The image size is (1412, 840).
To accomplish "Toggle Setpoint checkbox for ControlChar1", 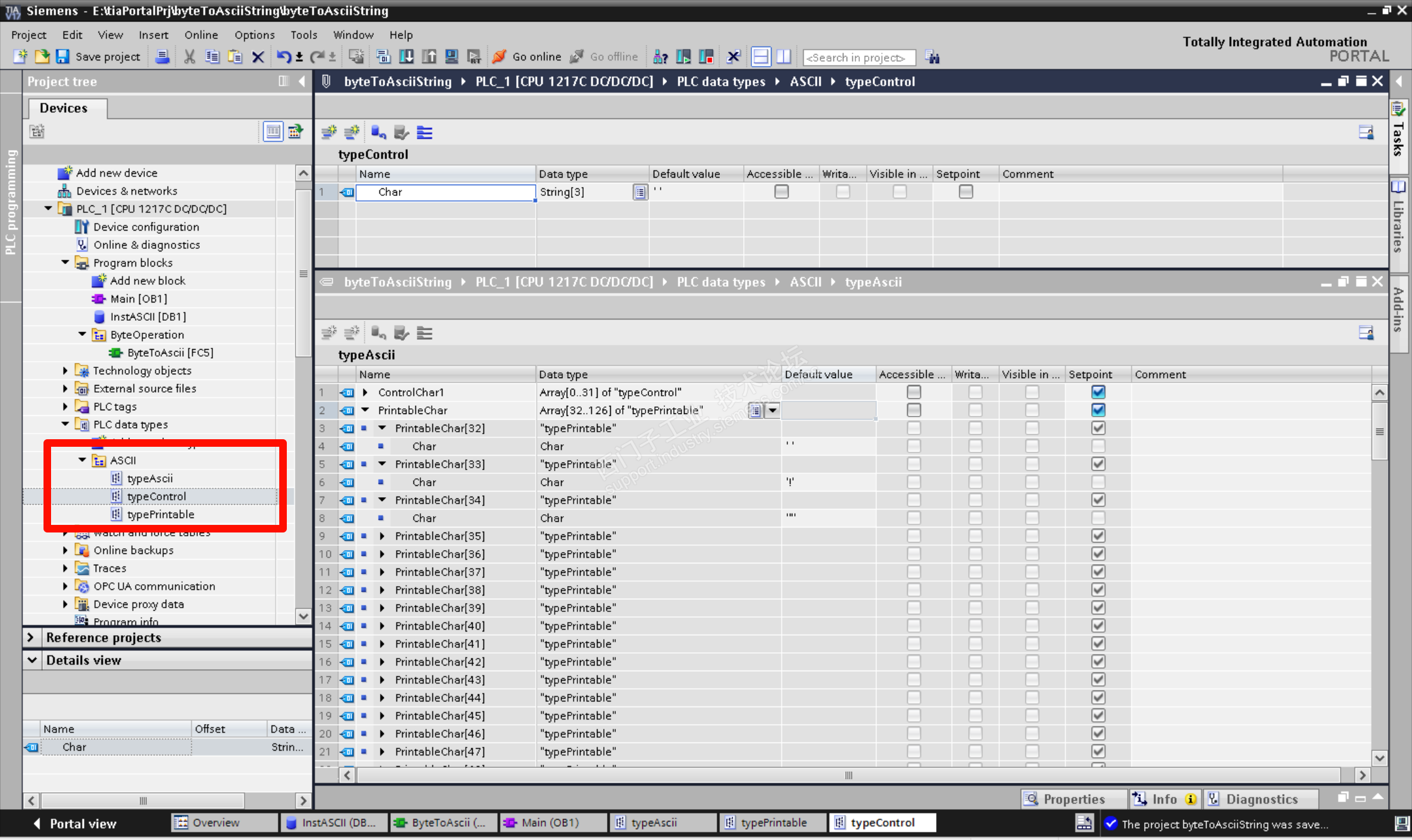I will tap(1098, 392).
